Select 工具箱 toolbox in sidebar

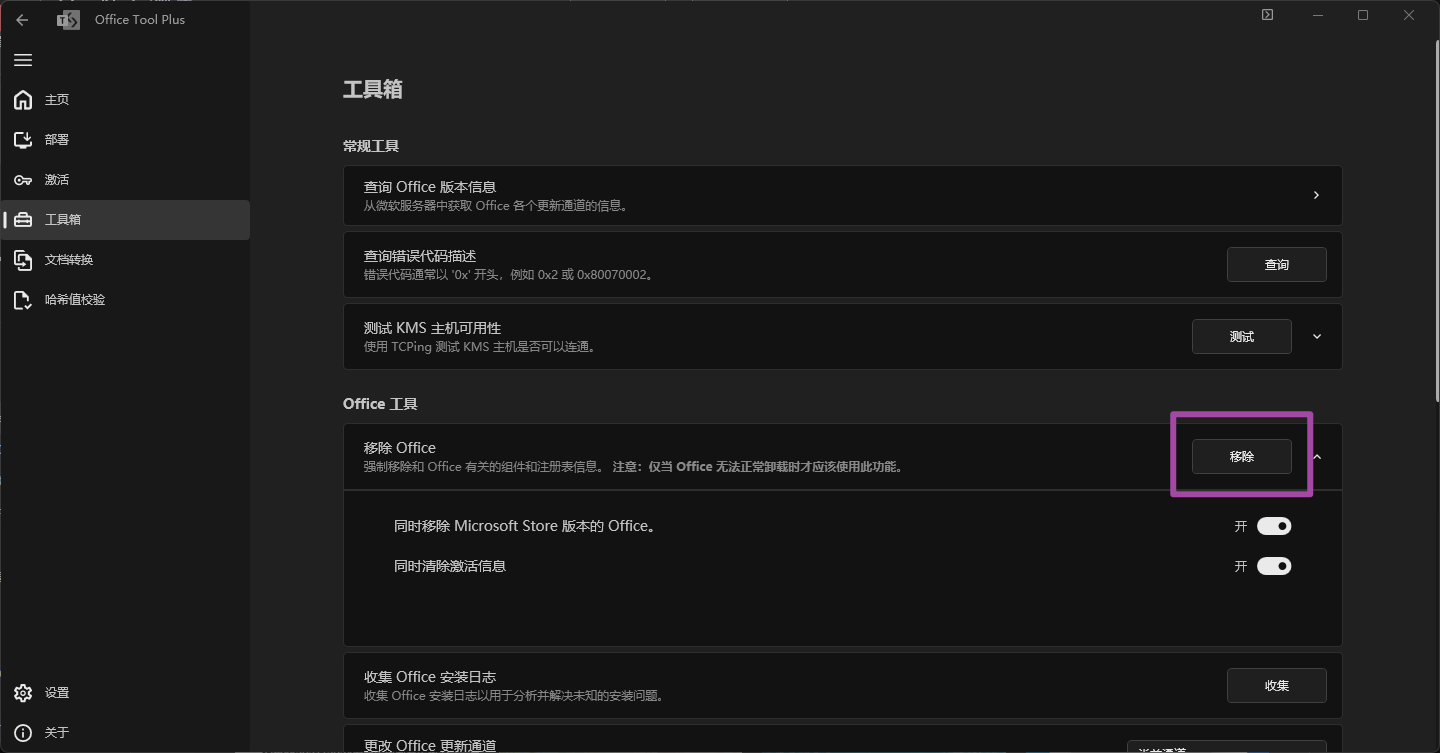[125, 220]
